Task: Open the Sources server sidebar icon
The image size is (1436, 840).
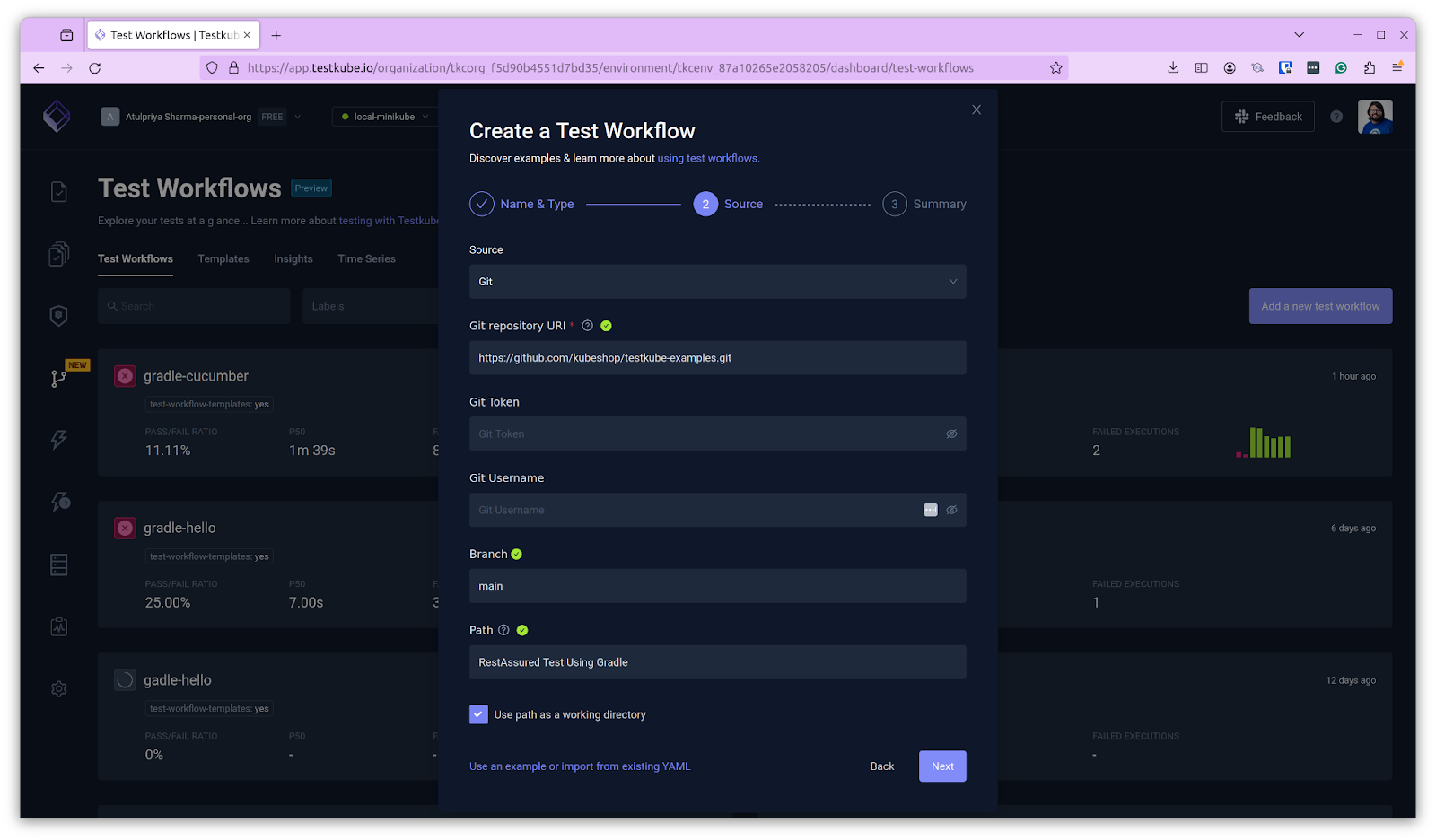Action: (x=59, y=564)
